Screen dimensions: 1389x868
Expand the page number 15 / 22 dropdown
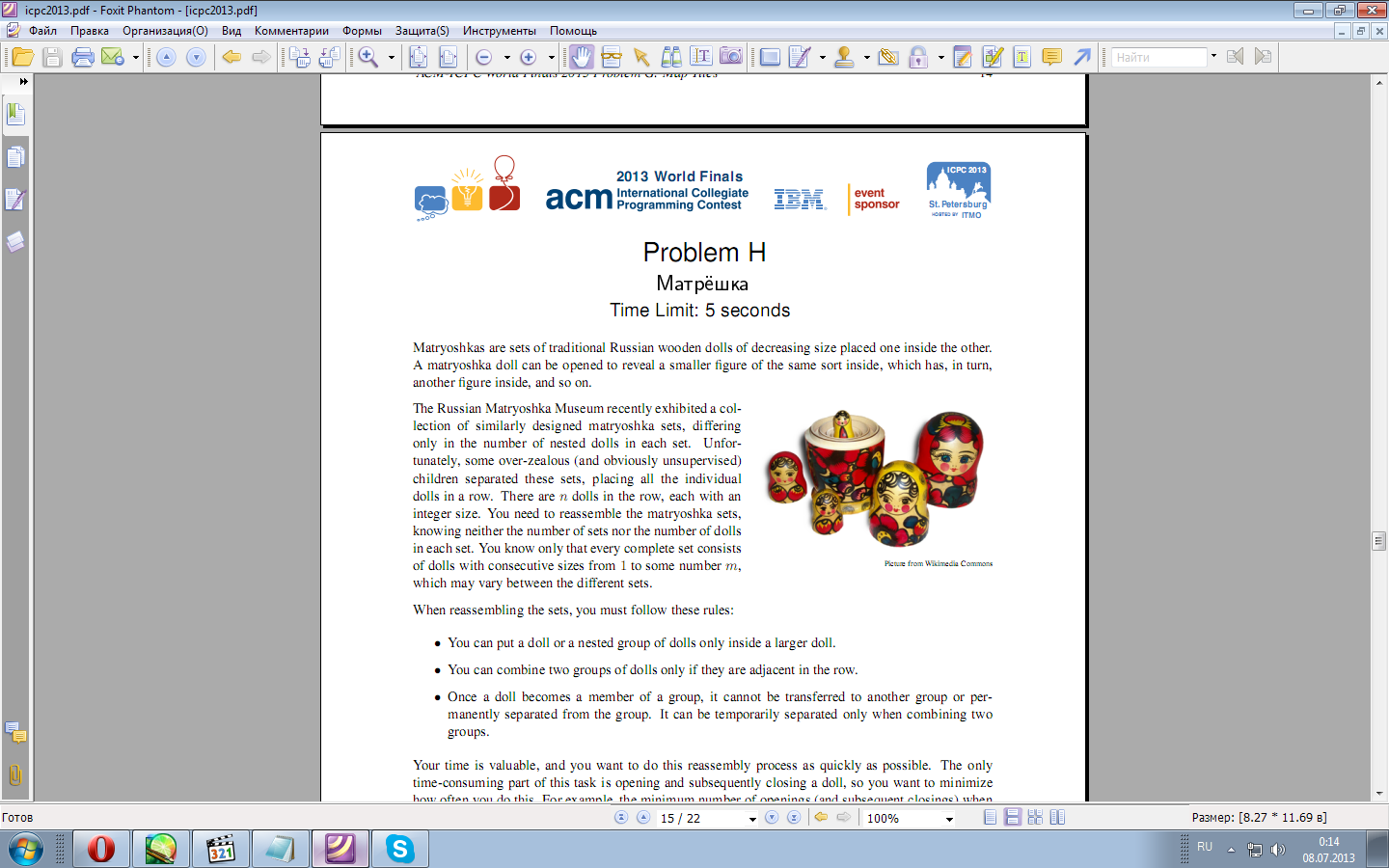tap(752, 819)
